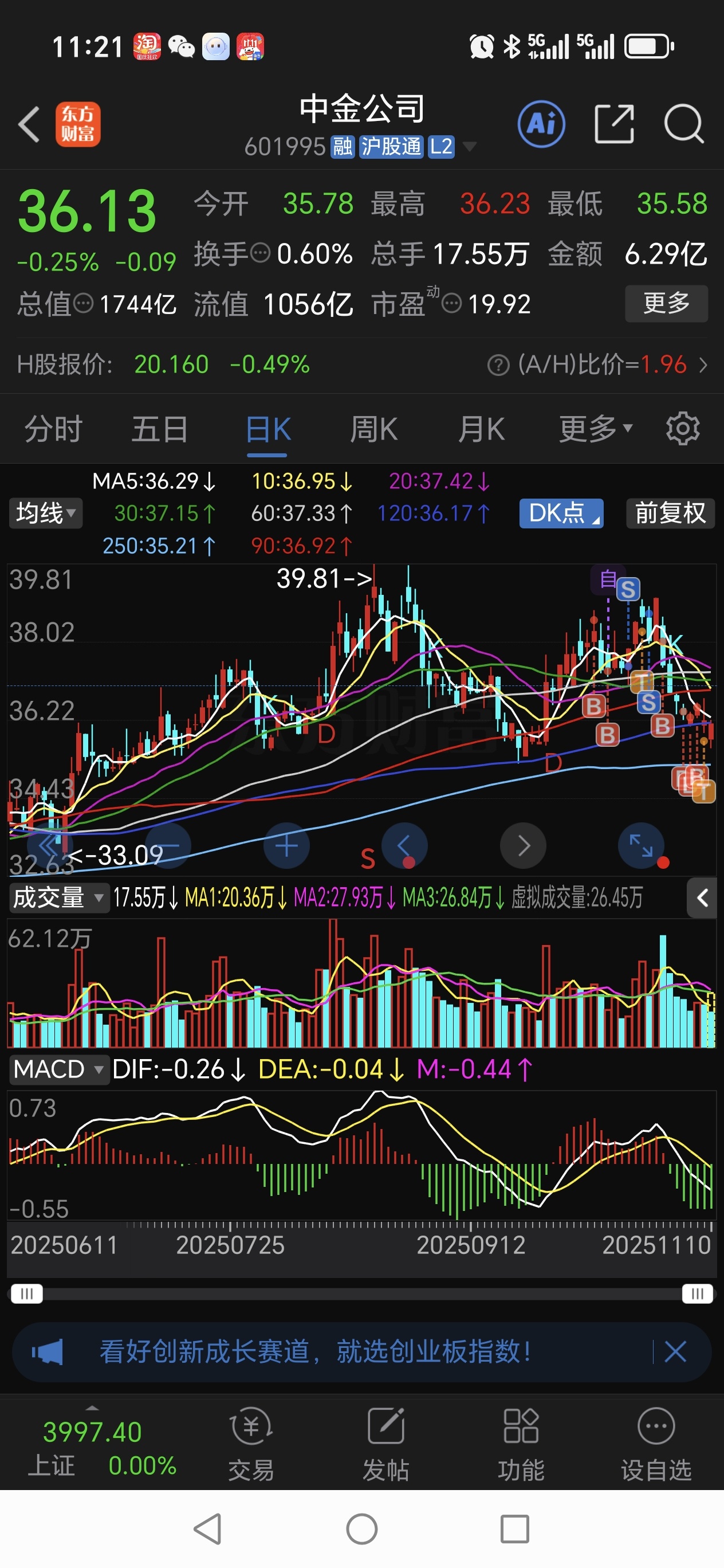724x1568 pixels.
Task: Collapse indicator panel with white chevron
Action: click(702, 897)
